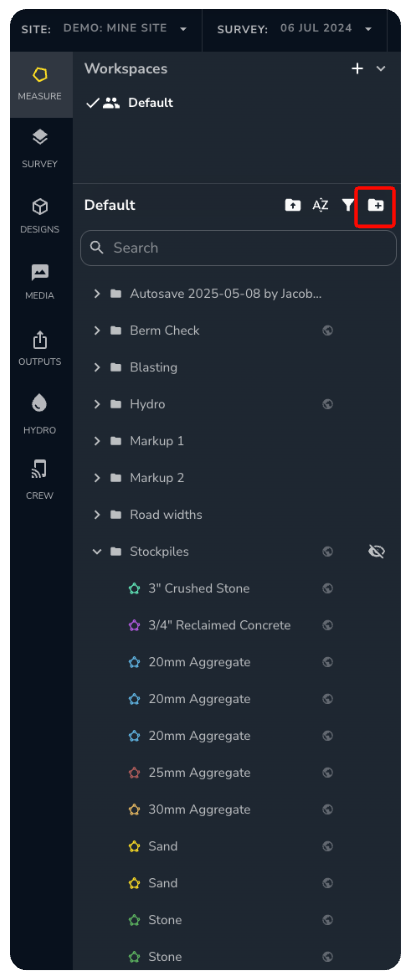
Task: Switch to the Media tab
Action: coord(40,281)
